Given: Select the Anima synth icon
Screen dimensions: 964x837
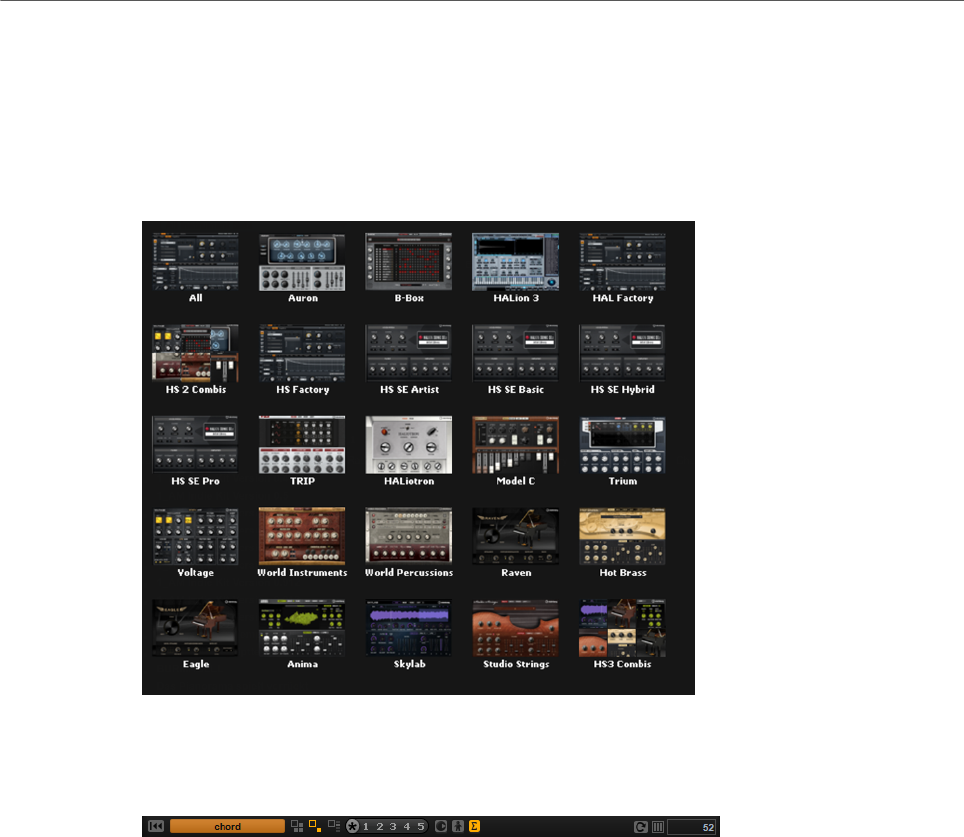Looking at the screenshot, I should pyautogui.click(x=302, y=628).
